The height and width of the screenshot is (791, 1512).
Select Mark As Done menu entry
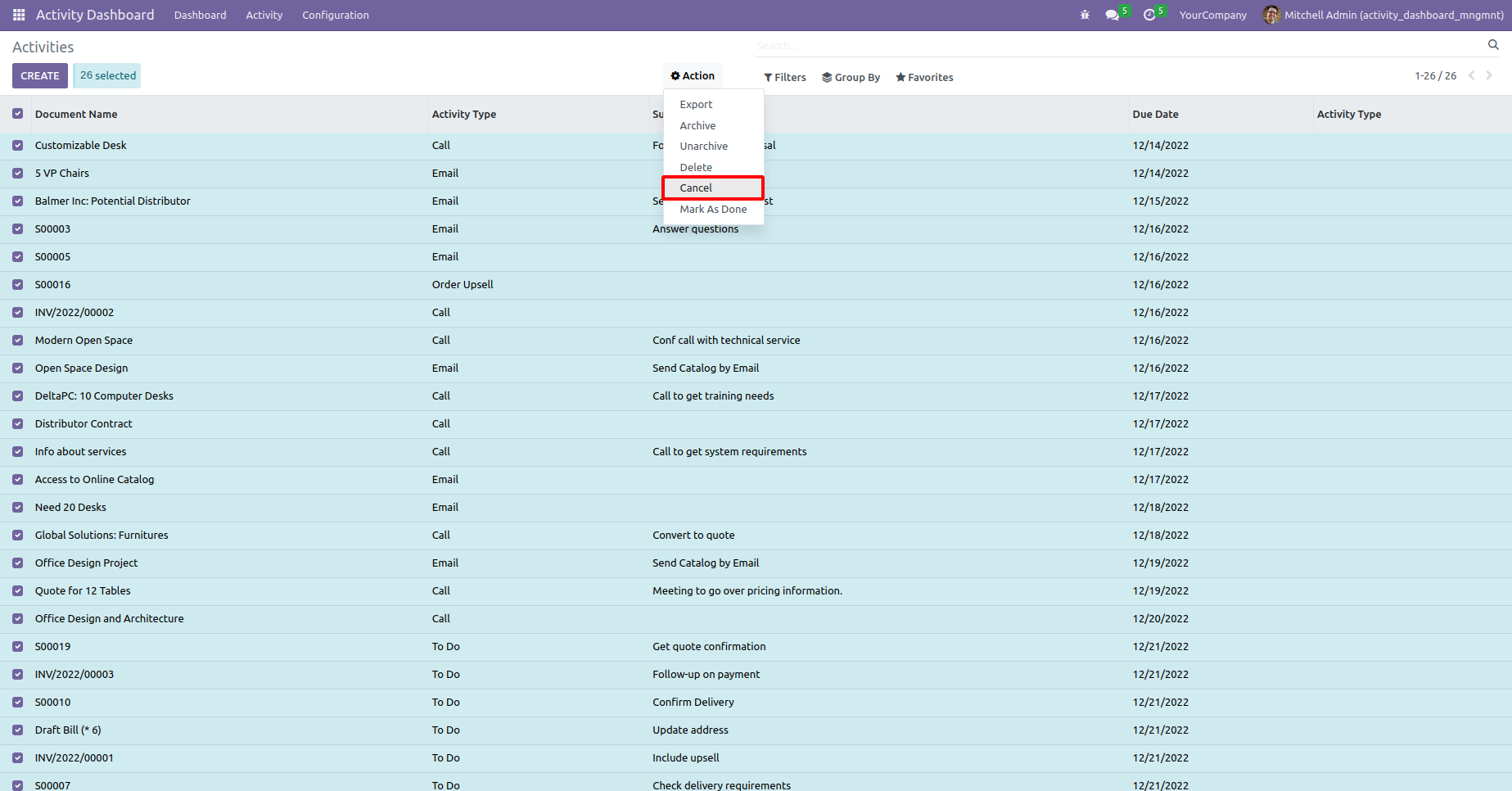pyautogui.click(x=713, y=209)
